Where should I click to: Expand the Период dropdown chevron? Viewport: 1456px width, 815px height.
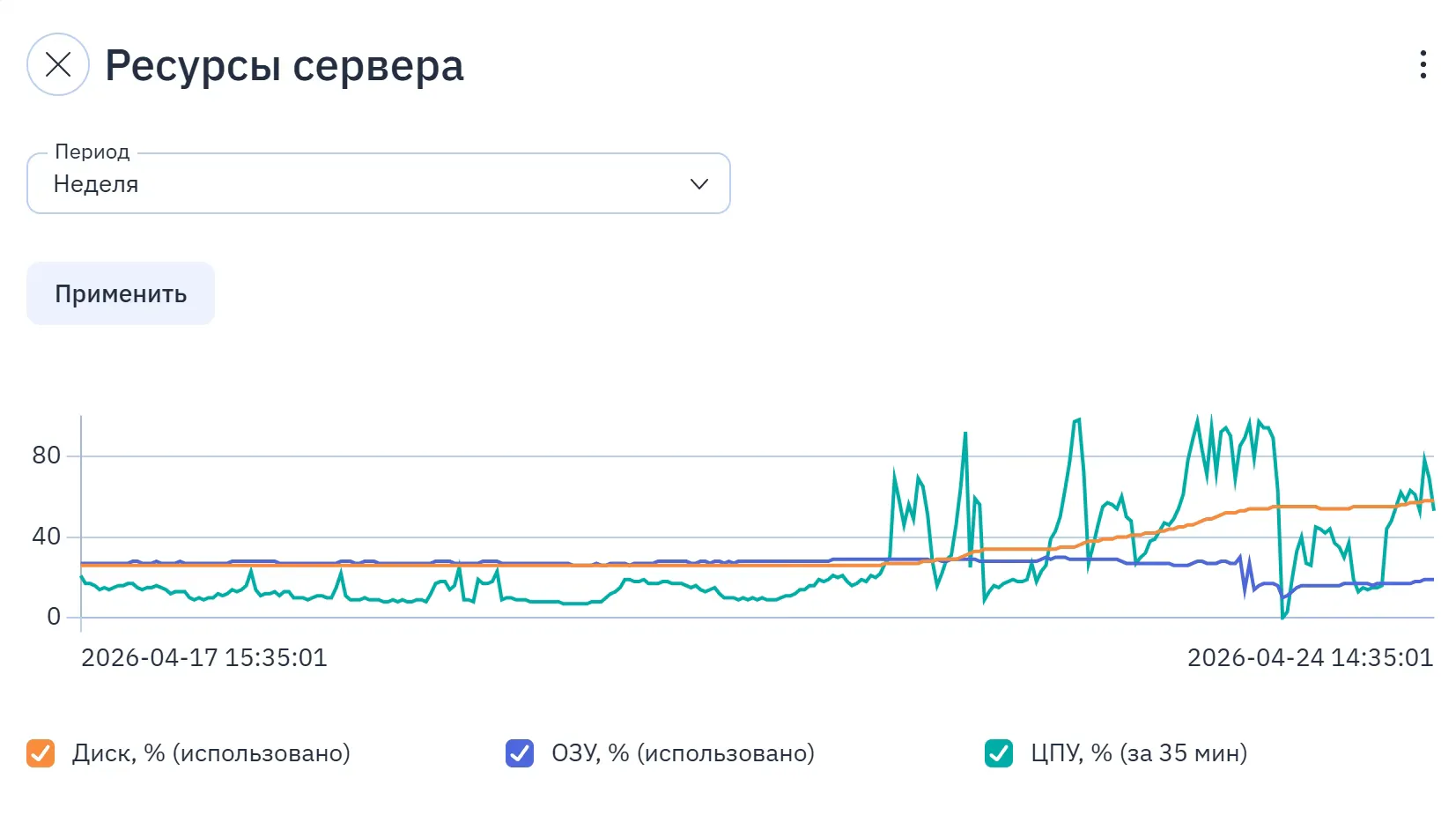(698, 184)
